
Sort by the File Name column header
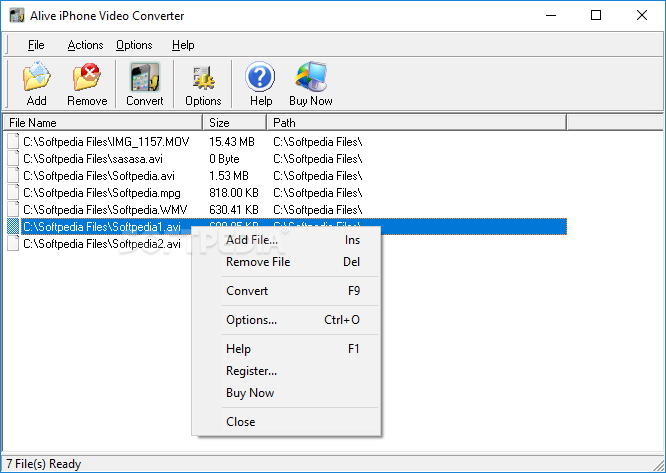click(x=103, y=123)
